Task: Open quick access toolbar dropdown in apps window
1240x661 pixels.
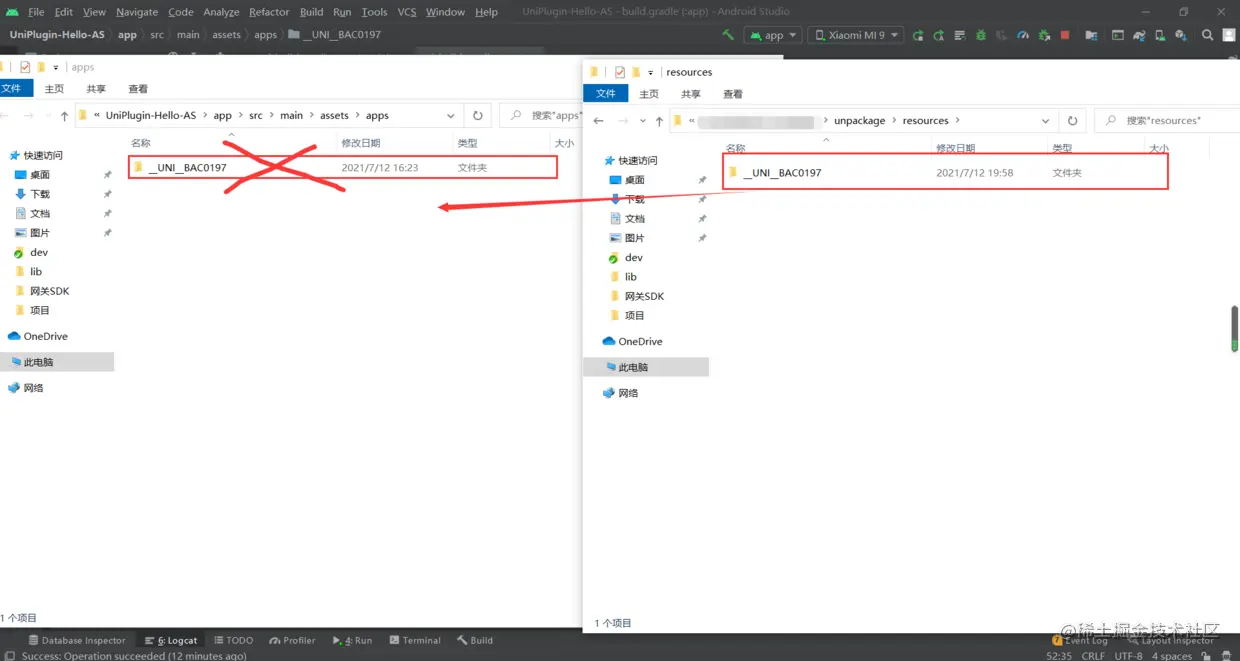Action: tap(55, 68)
